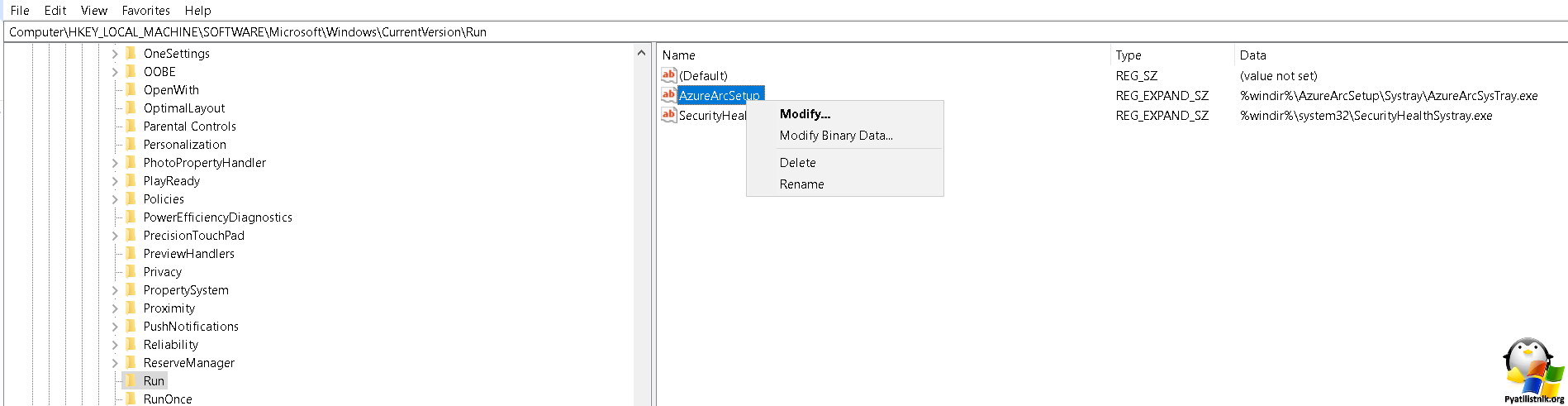
Task: Click the Type column header
Action: click(1128, 55)
